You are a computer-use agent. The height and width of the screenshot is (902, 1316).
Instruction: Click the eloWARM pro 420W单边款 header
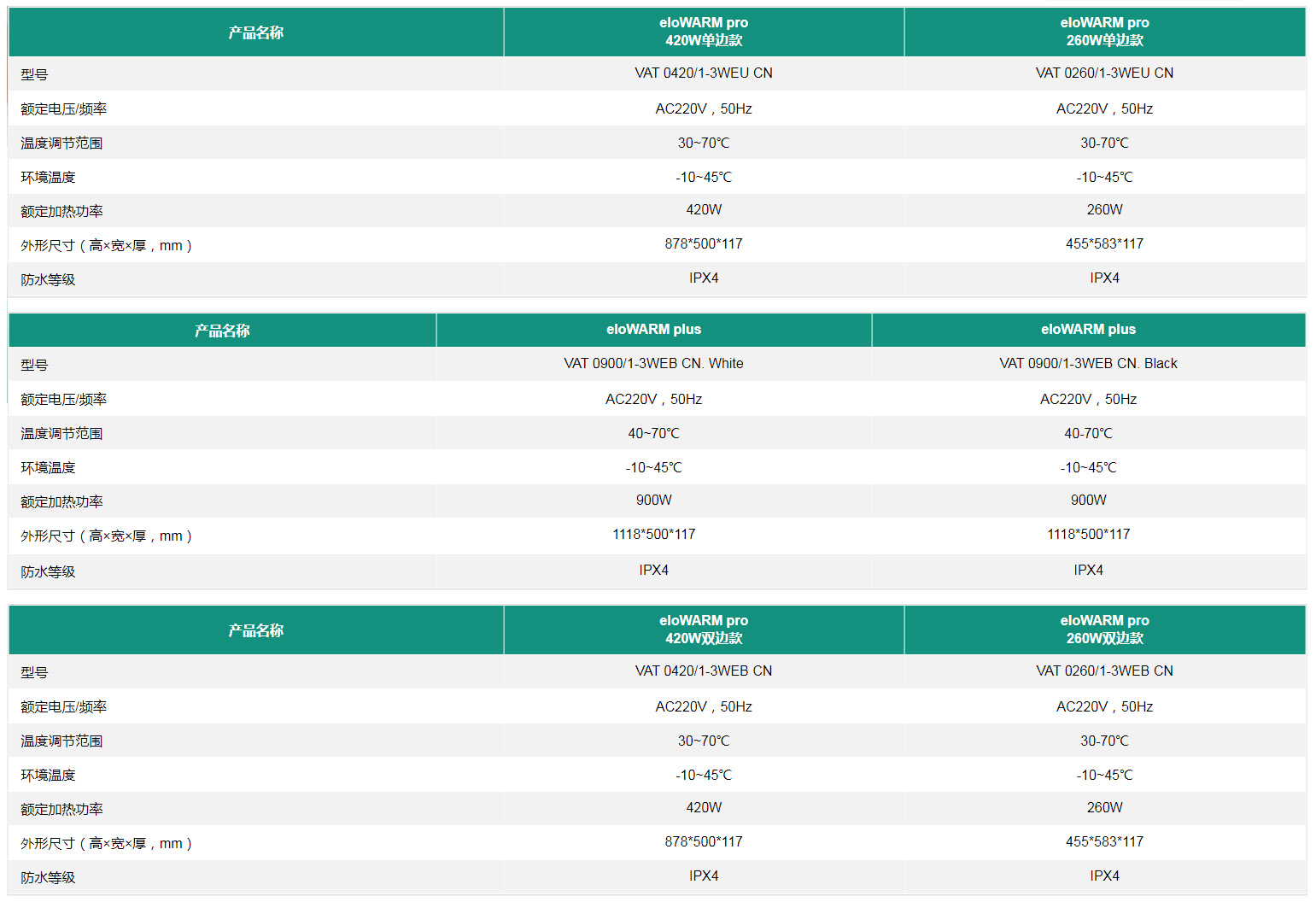click(704, 32)
